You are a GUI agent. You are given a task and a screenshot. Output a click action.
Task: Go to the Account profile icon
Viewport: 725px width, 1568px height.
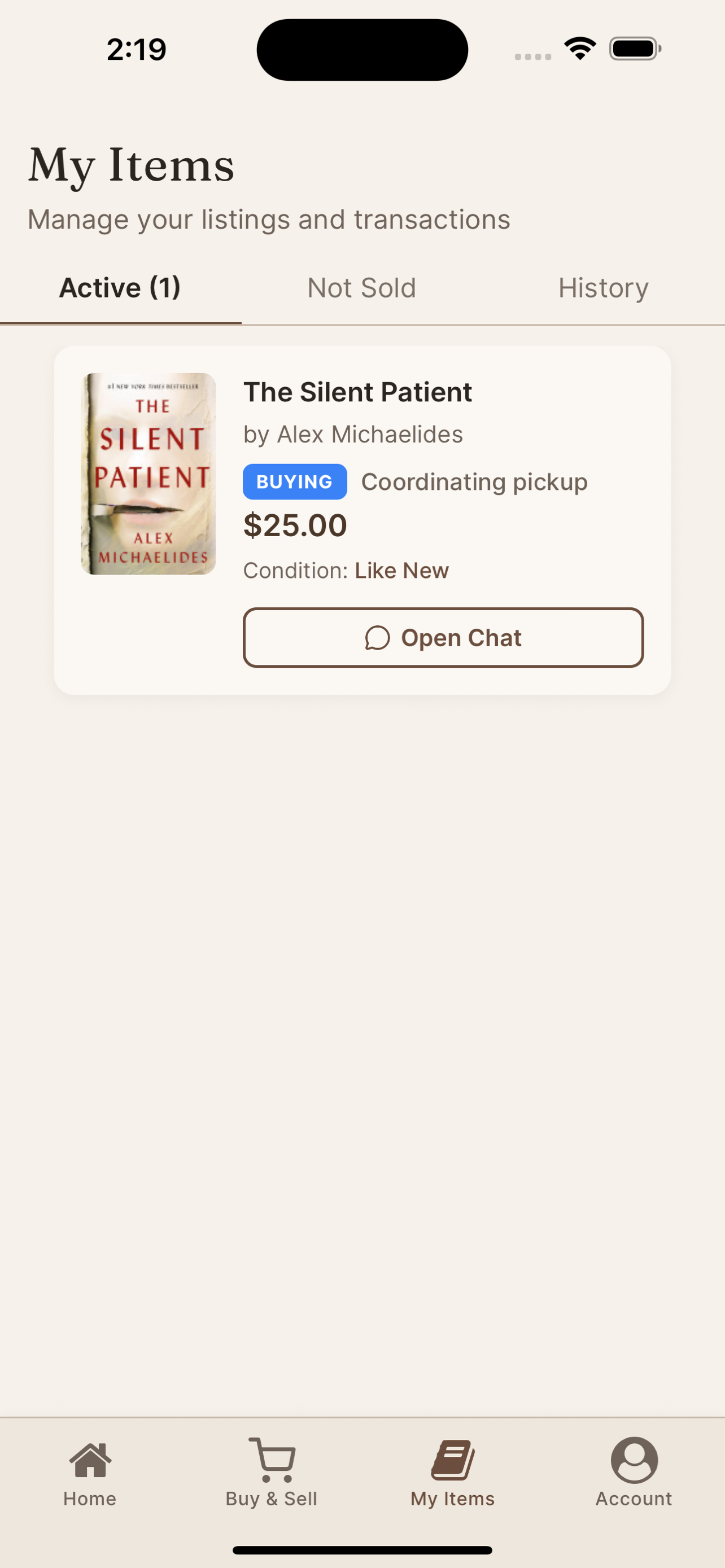[x=634, y=1460]
